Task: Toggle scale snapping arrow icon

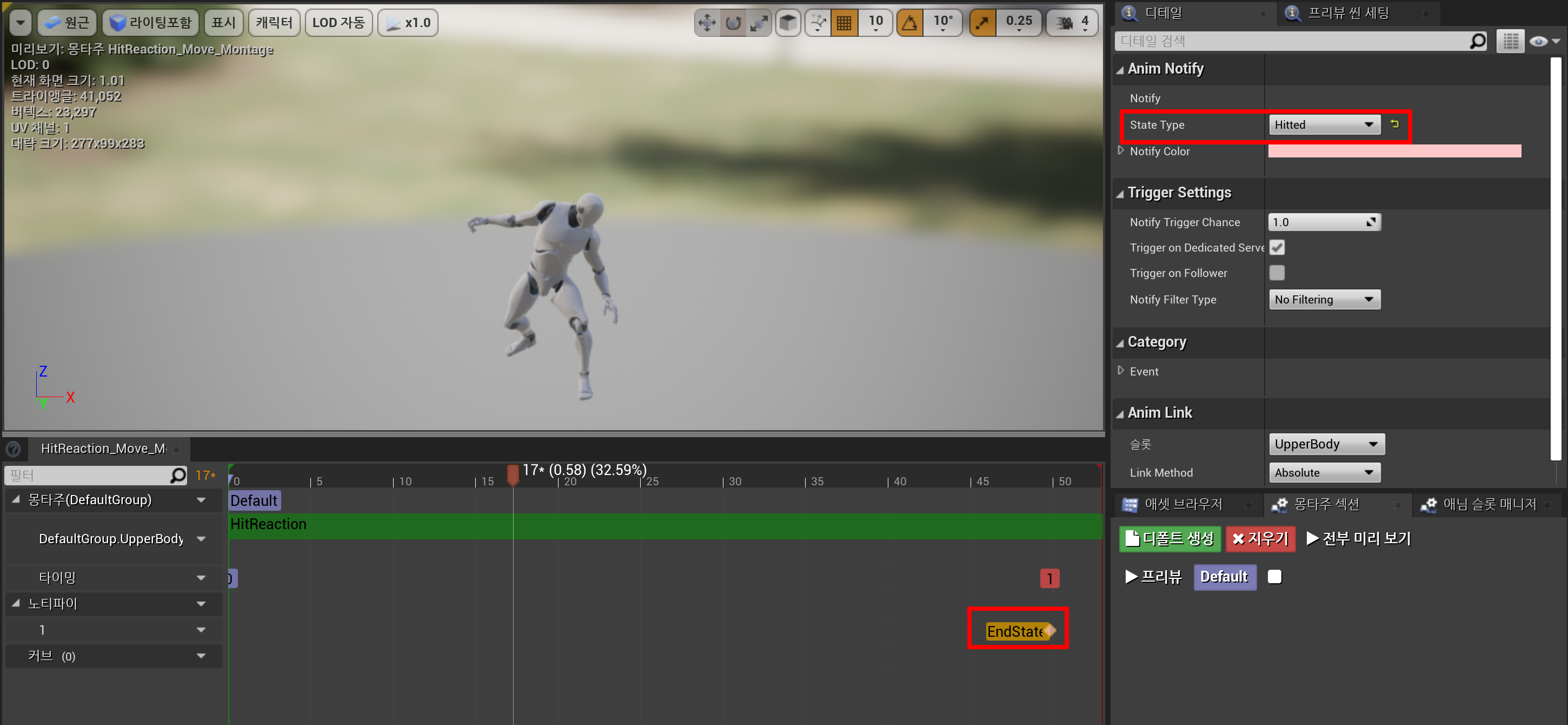Action: [x=982, y=23]
